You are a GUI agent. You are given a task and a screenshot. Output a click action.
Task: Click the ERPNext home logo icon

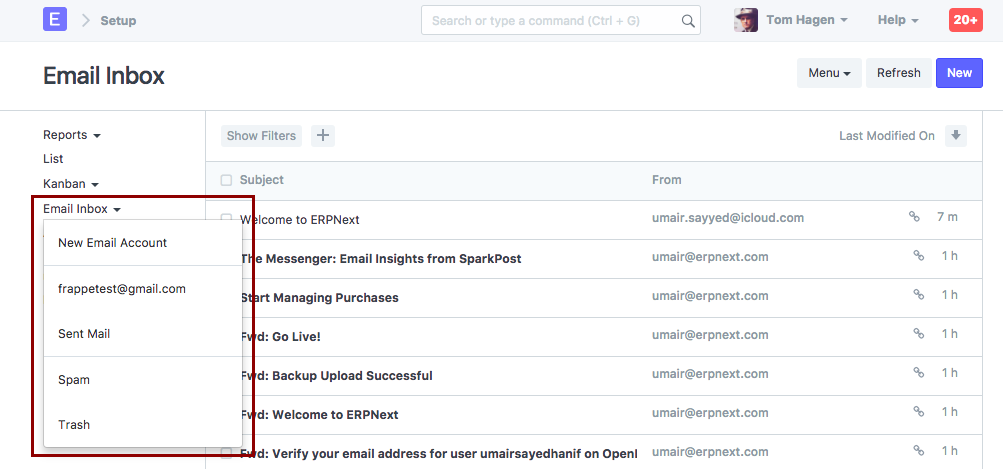[x=55, y=20]
